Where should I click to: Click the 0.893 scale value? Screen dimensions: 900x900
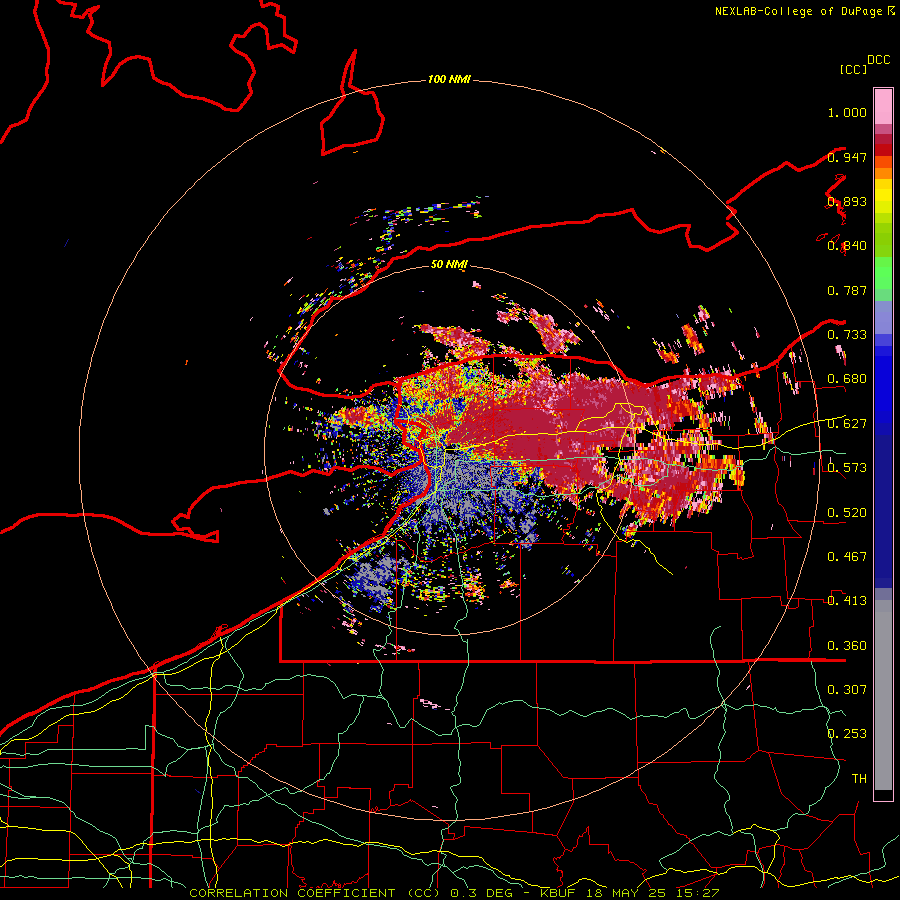[847, 201]
